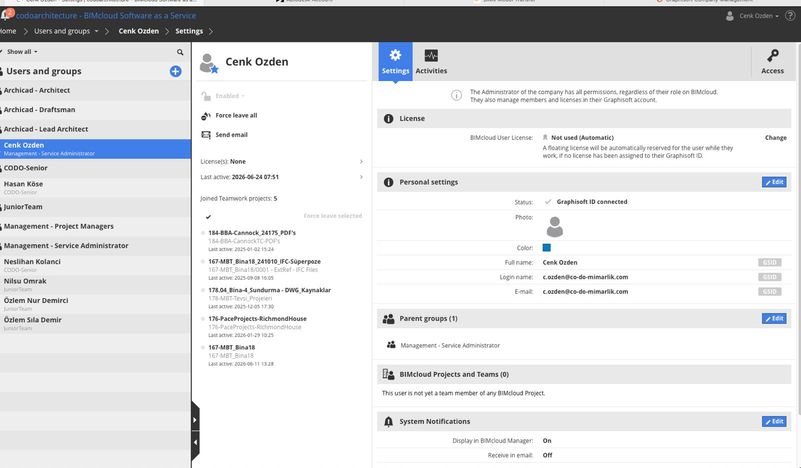This screenshot has height=468, width=801.
Task: Click the Force leave all icon
Action: pos(206,116)
